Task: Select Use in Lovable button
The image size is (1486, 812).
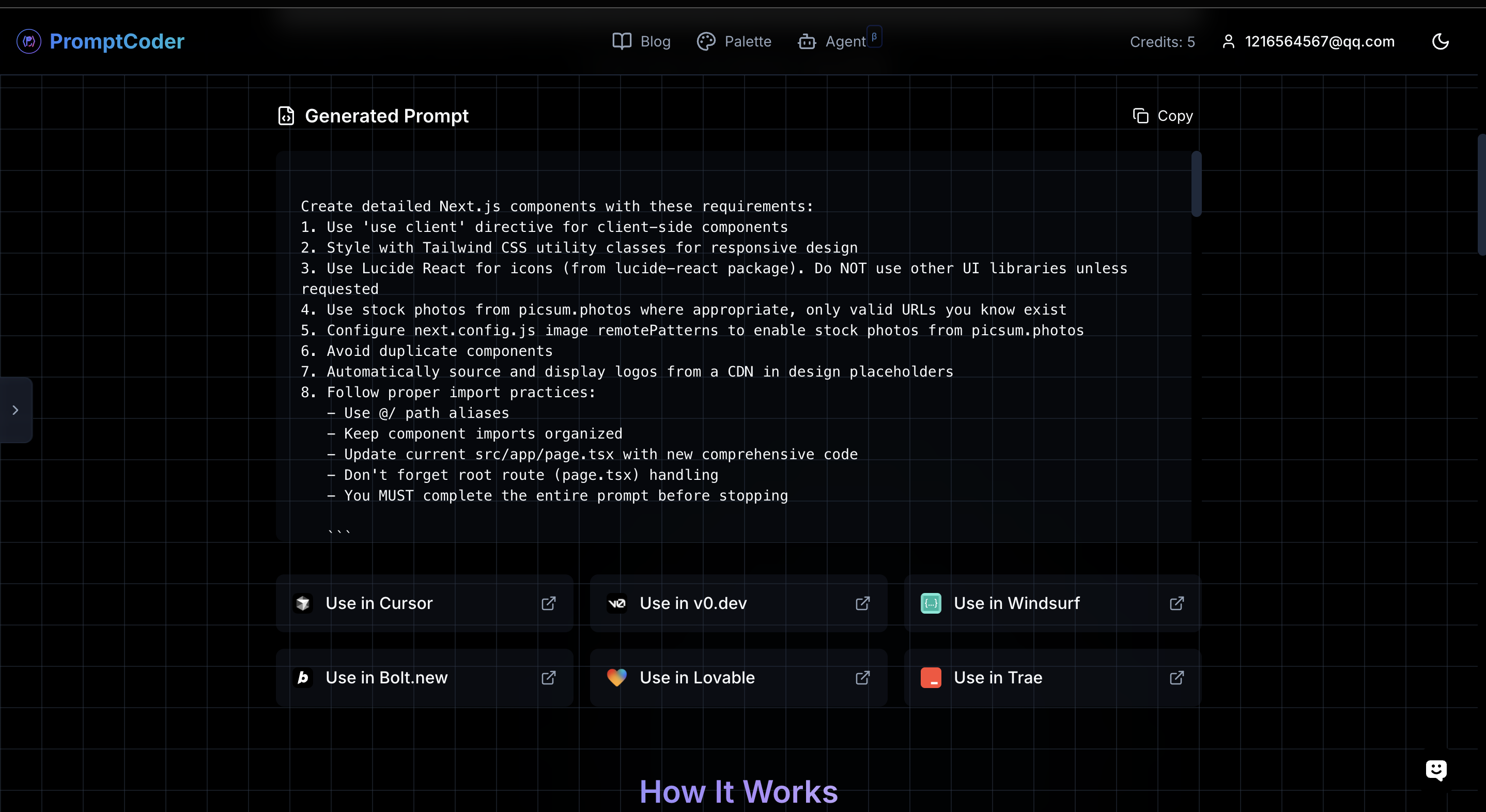Action: pos(697,678)
